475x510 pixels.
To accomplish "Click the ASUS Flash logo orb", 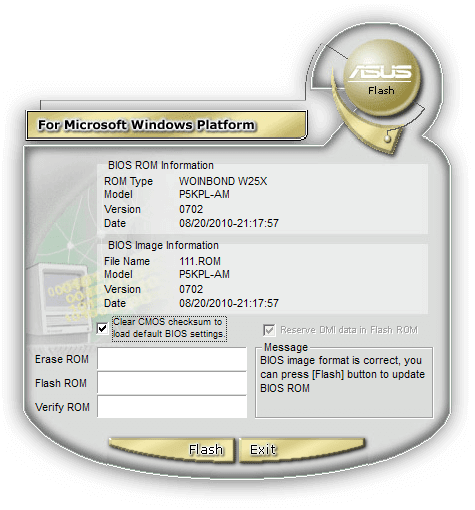I will point(382,78).
